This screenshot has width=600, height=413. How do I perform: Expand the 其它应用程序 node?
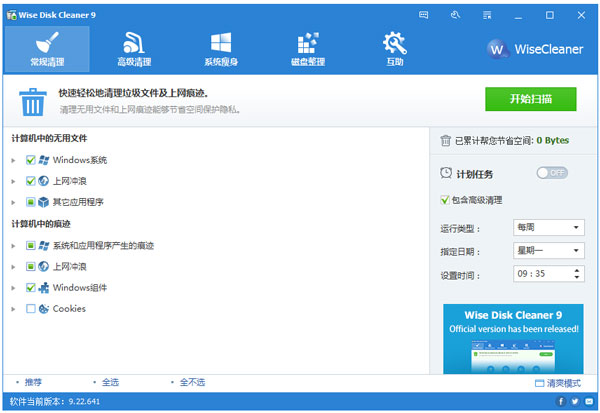pyautogui.click(x=13, y=202)
